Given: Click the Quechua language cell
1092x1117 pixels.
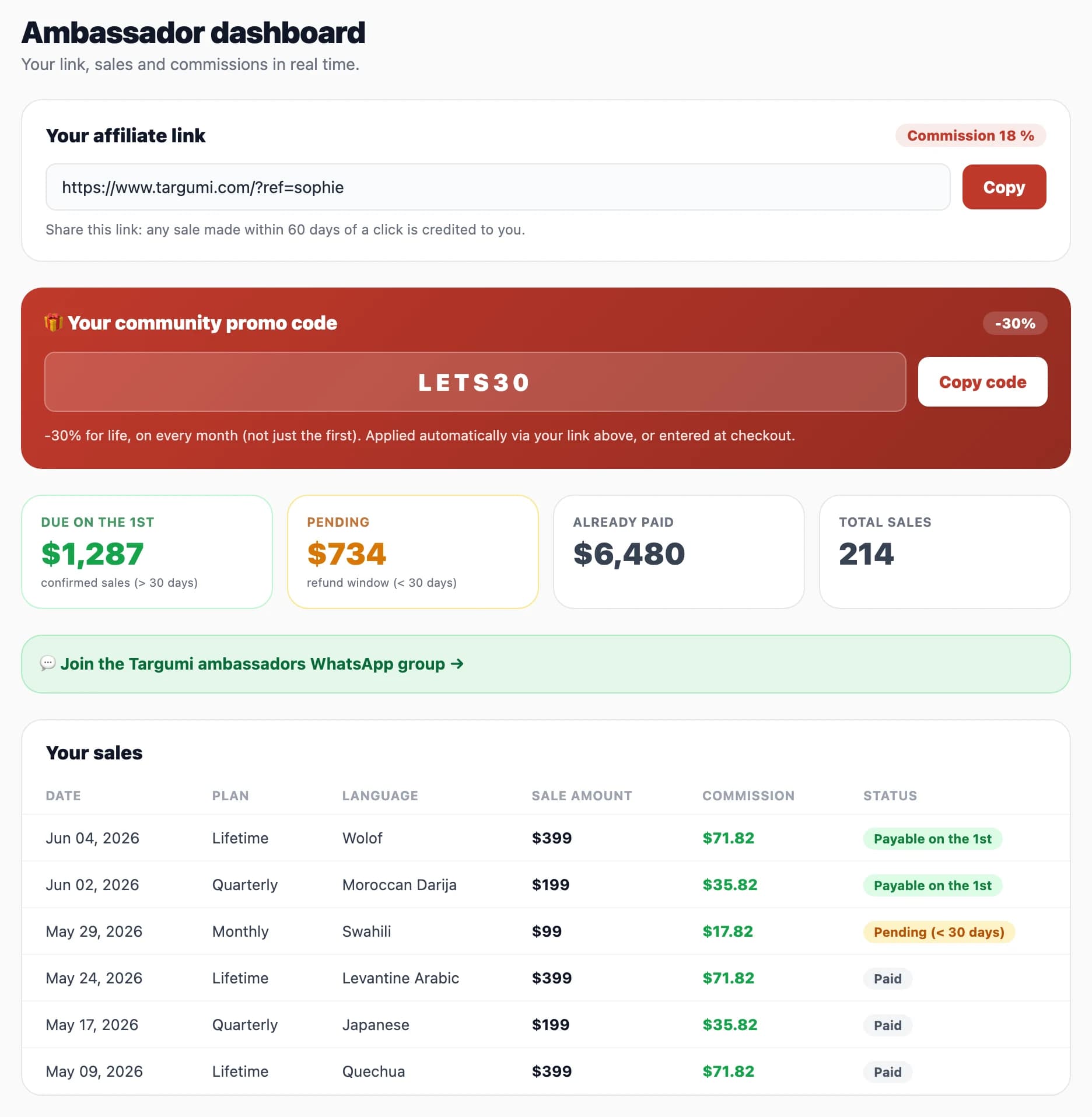Looking at the screenshot, I should point(373,1072).
